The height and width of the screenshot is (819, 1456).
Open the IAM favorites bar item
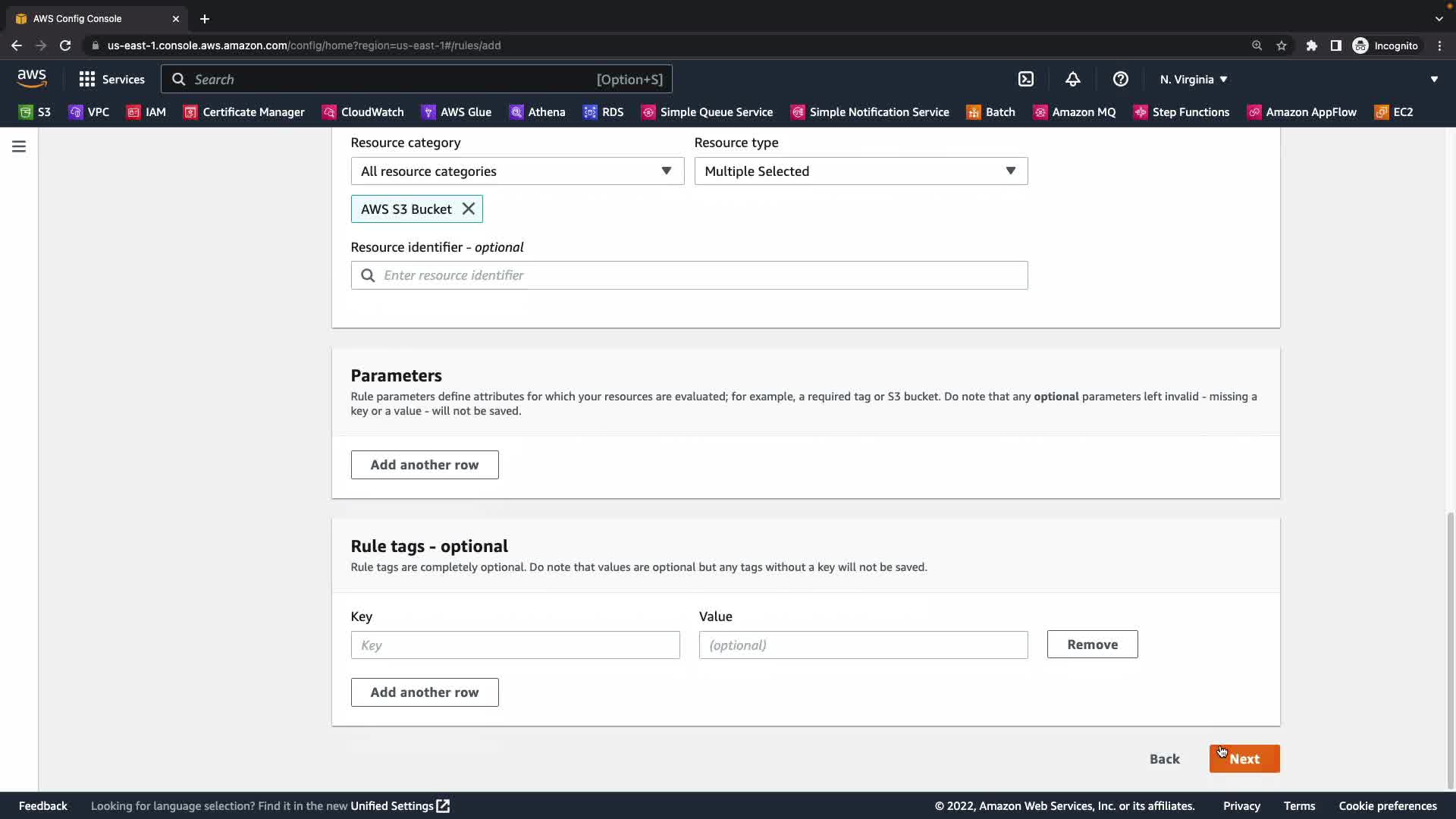click(x=146, y=112)
